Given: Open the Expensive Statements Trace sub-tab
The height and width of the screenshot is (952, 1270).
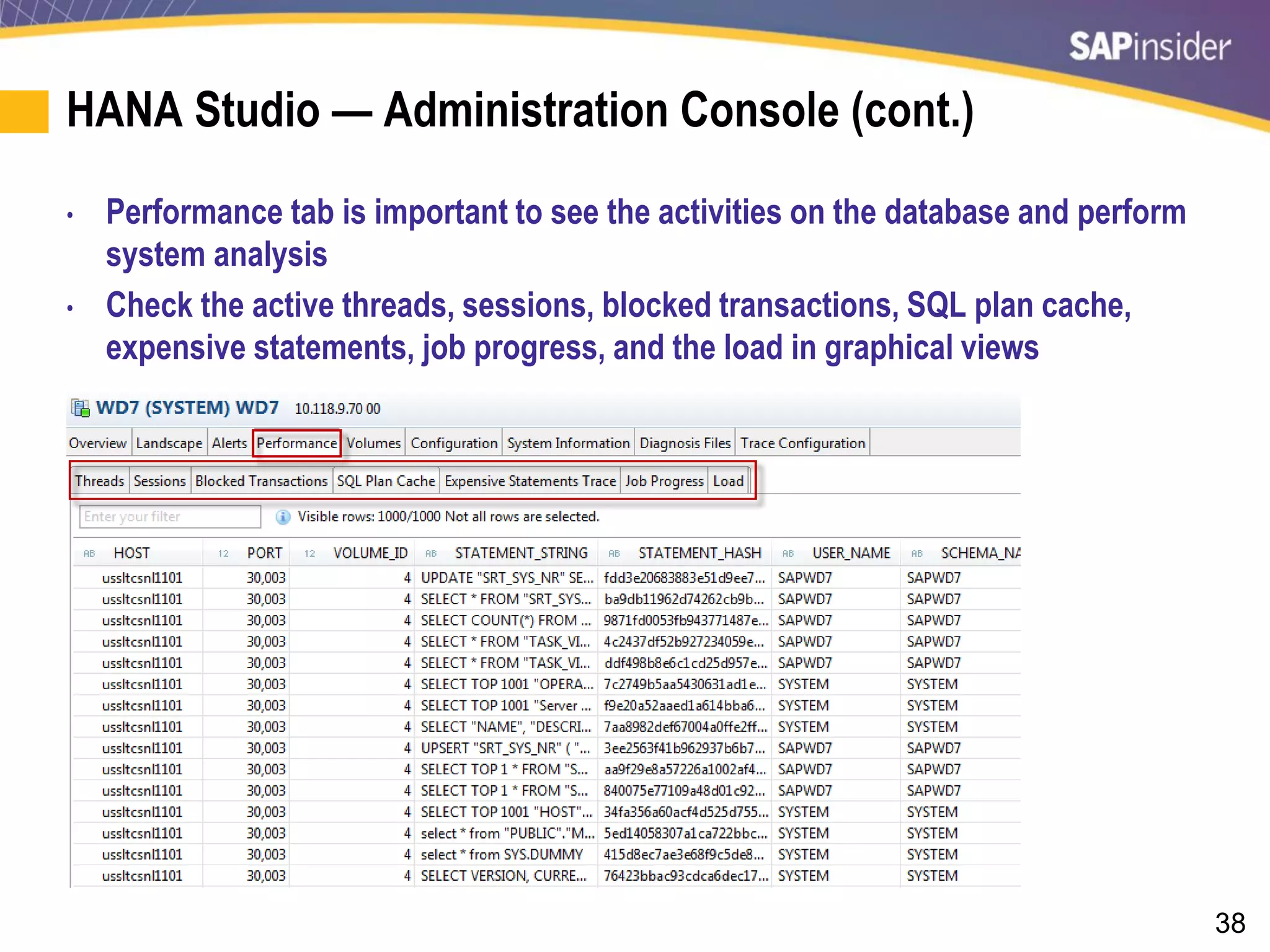Looking at the screenshot, I should click(x=531, y=481).
